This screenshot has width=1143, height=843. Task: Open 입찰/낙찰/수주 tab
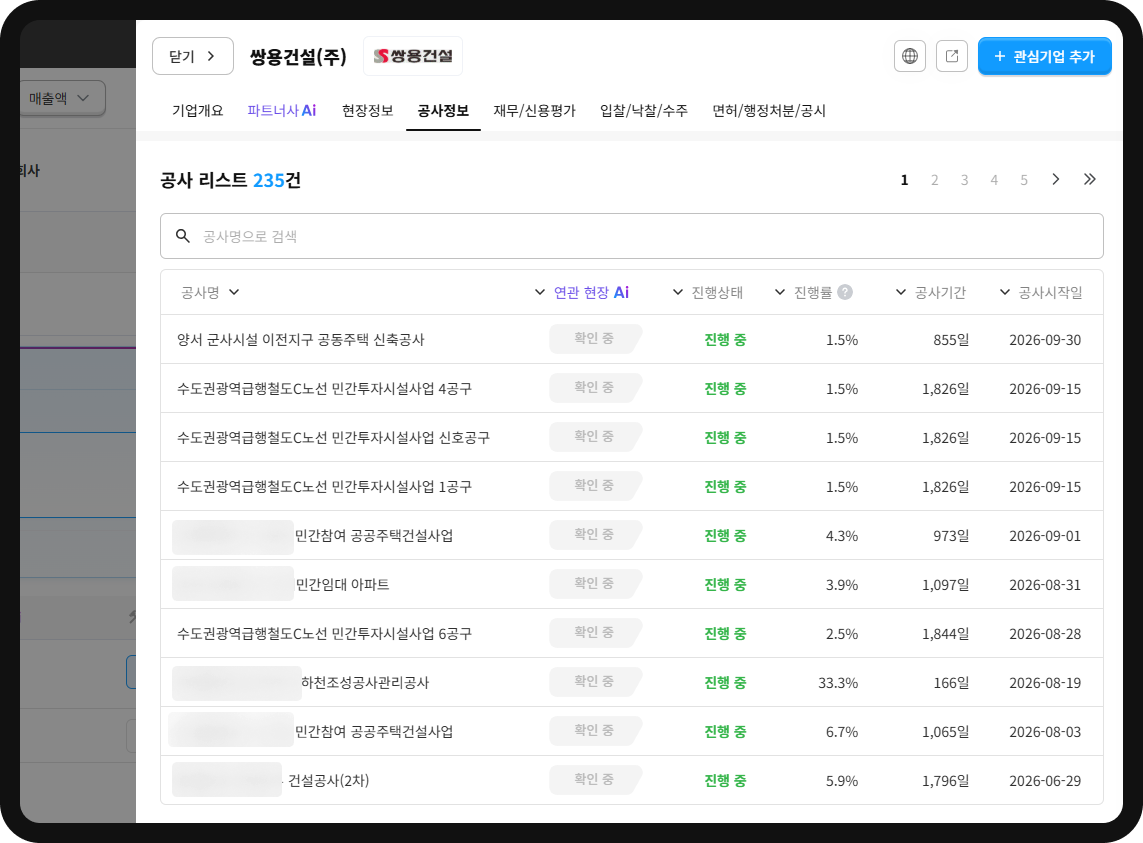pos(644,111)
